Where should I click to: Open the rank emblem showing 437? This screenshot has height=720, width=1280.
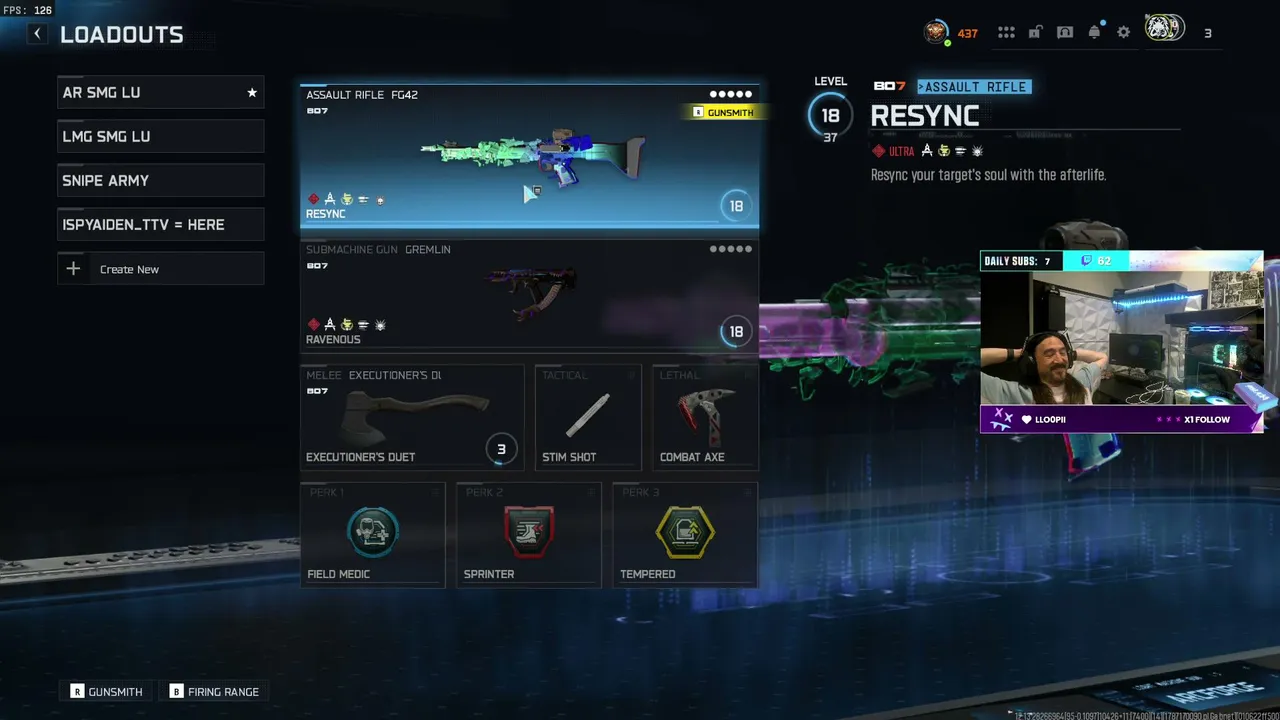point(936,32)
